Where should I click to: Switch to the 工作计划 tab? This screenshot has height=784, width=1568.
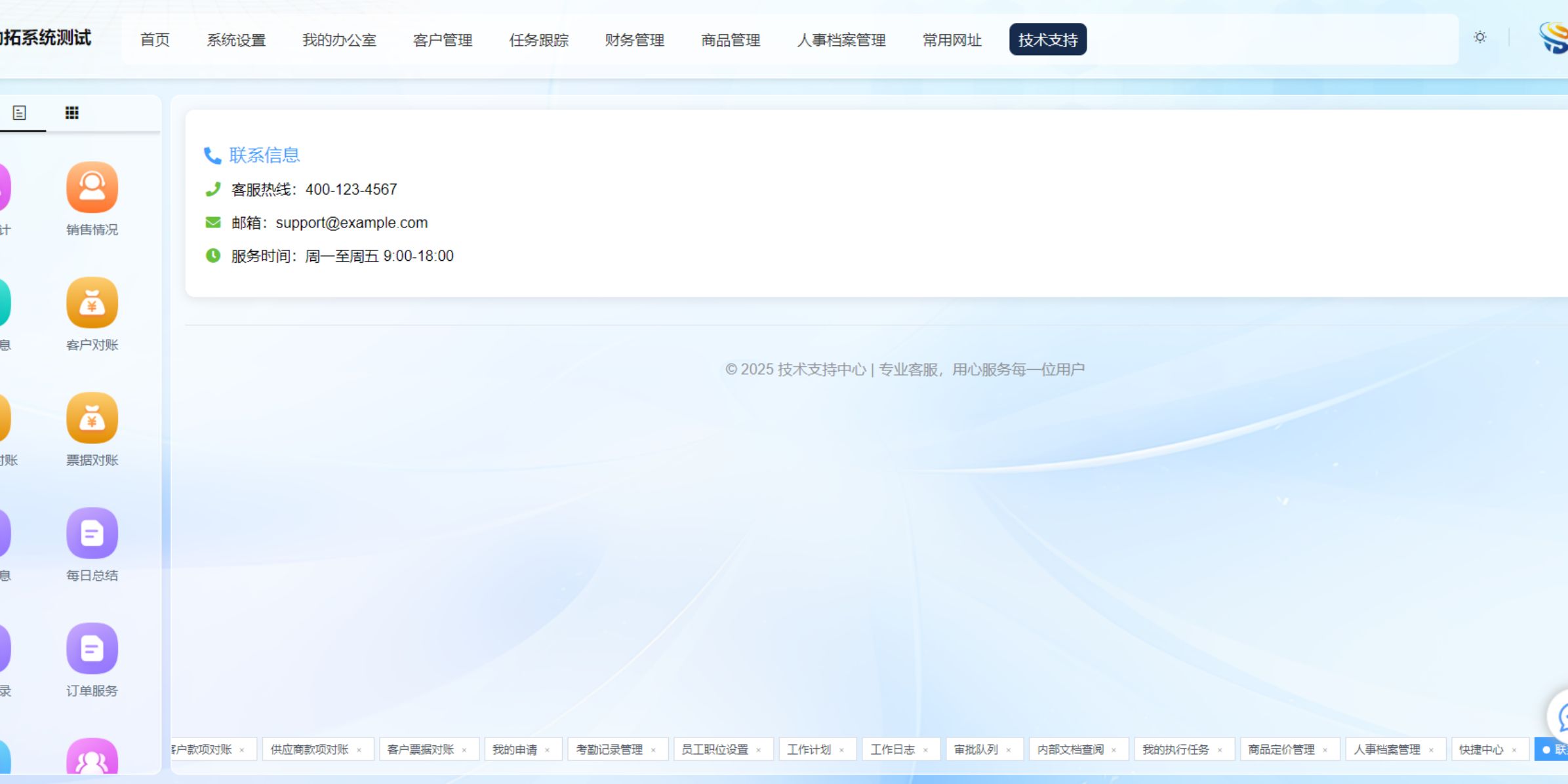[809, 749]
